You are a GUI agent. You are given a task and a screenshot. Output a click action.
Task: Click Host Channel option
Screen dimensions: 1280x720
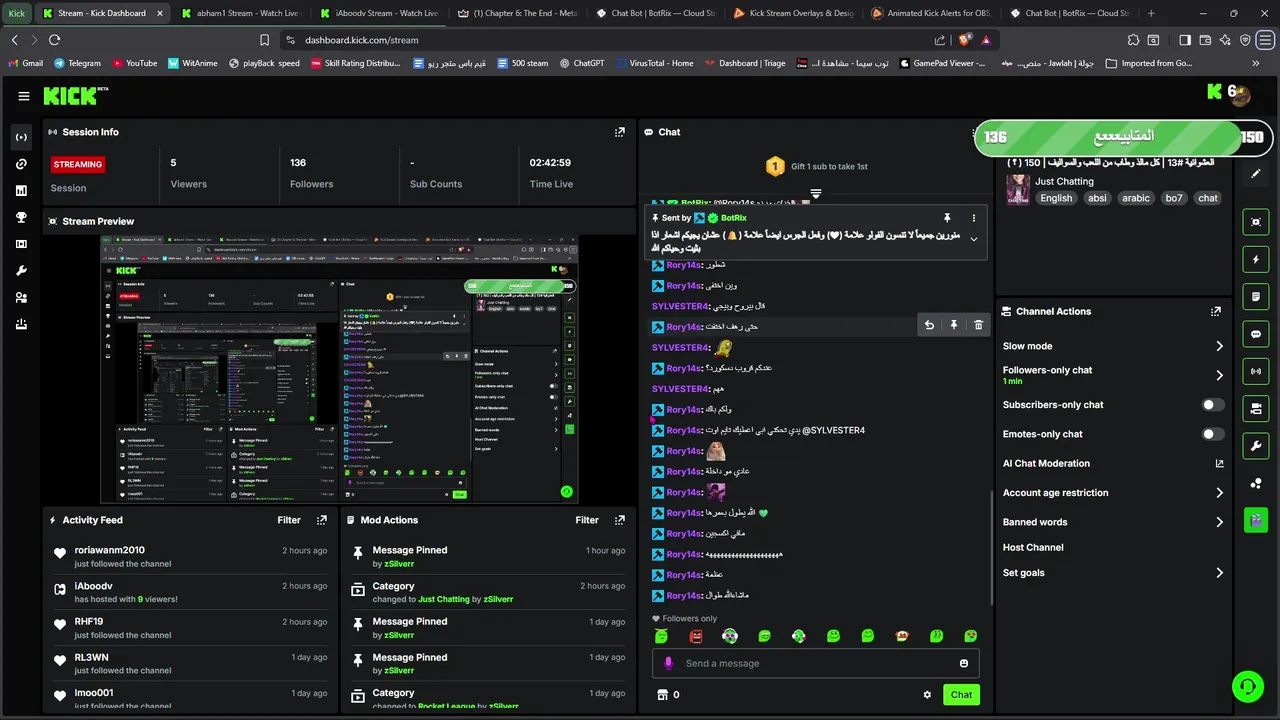(x=1033, y=548)
